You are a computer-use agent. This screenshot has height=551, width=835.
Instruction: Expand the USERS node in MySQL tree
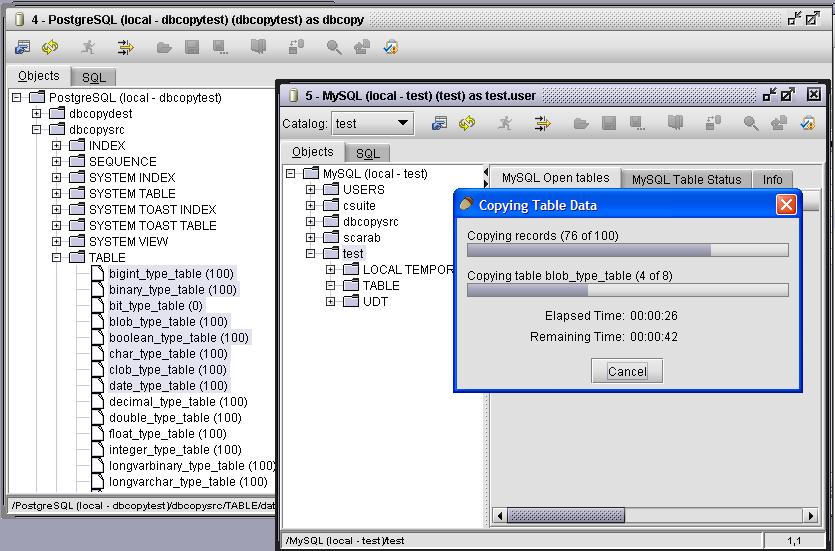(310, 190)
